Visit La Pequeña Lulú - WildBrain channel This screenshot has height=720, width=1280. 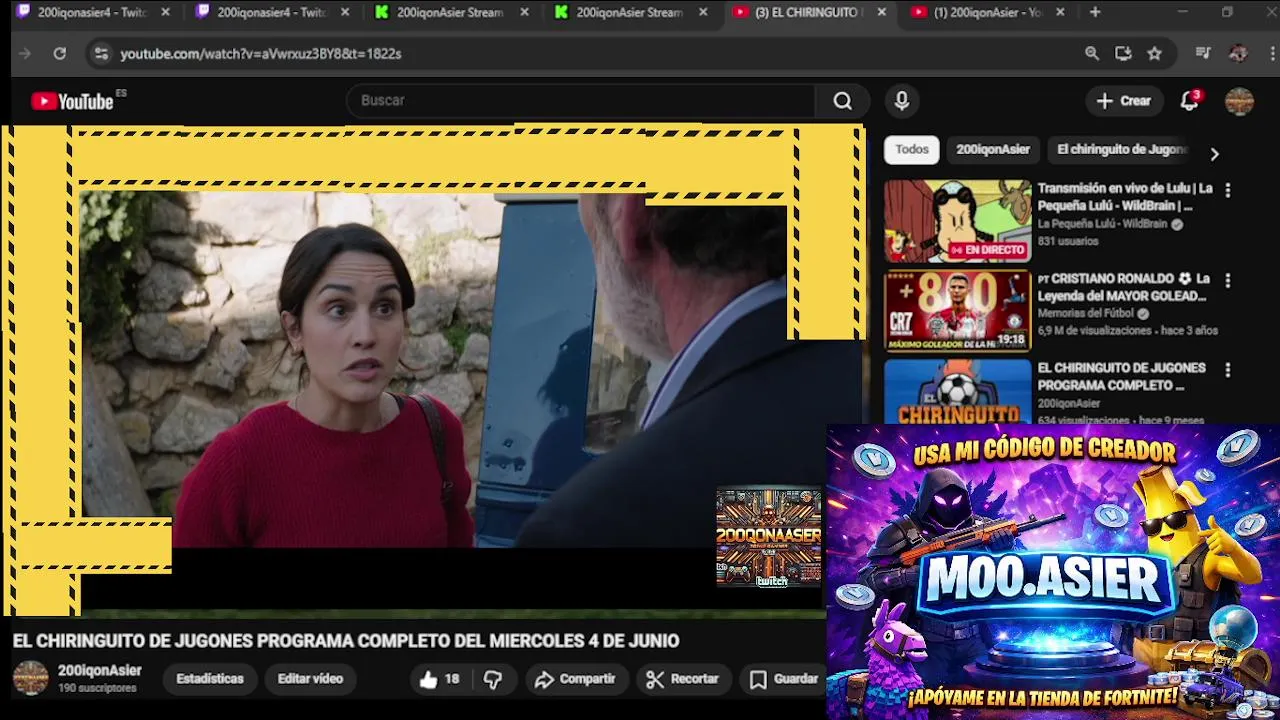[x=1102, y=224]
